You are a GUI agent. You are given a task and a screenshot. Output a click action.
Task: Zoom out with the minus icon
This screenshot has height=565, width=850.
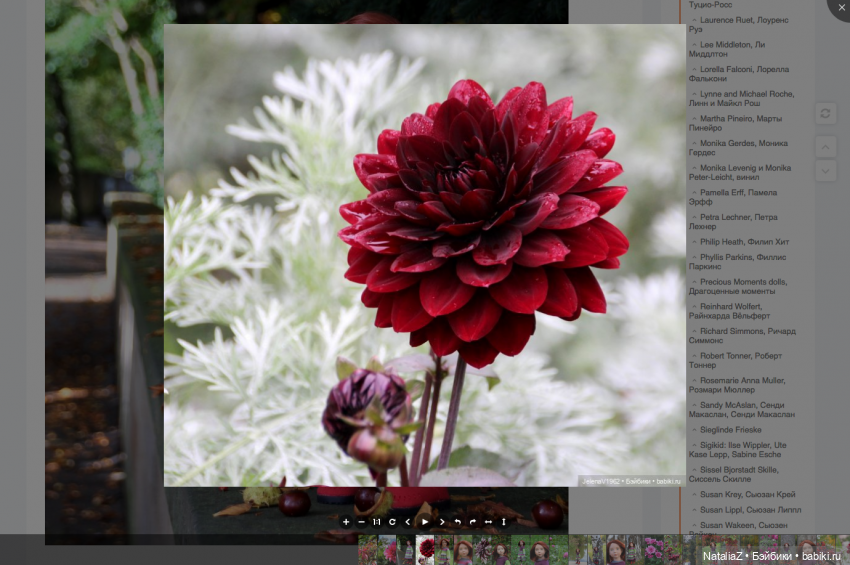click(361, 522)
